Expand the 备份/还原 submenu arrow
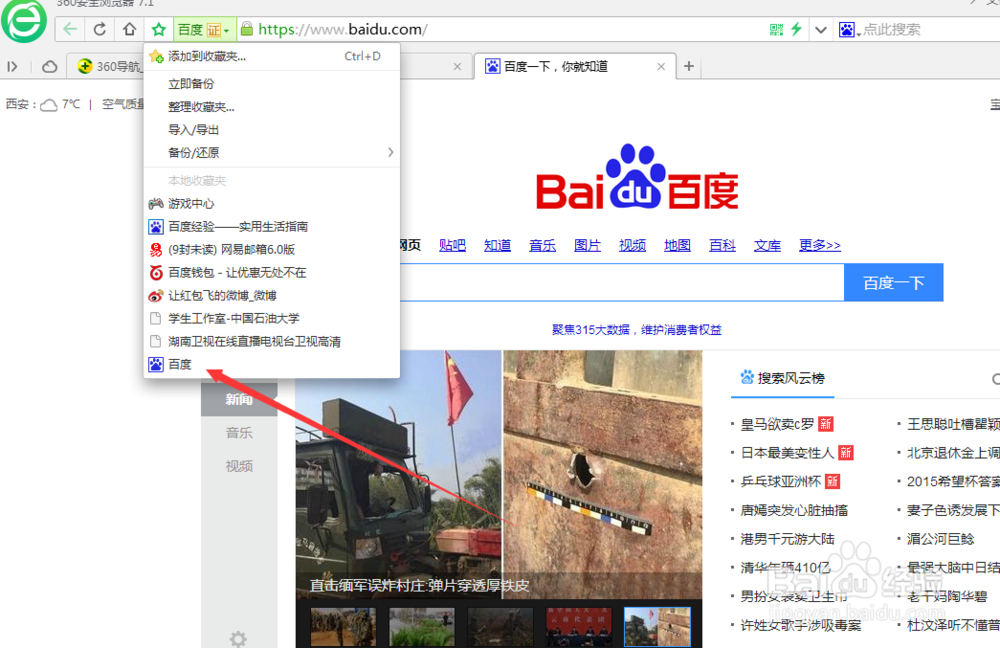Viewport: 1000px width, 648px height. click(x=390, y=152)
